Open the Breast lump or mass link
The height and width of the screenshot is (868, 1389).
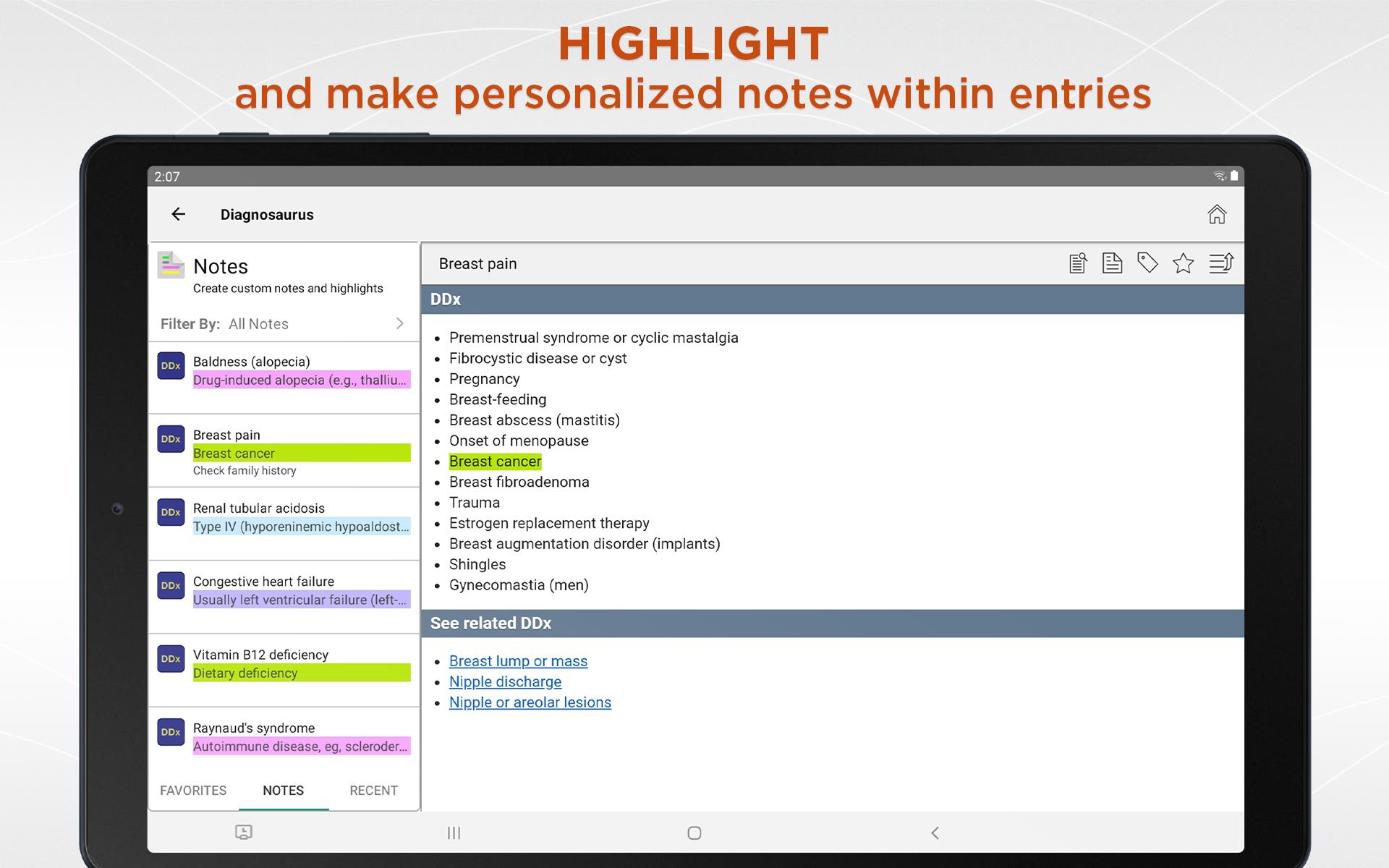coord(518,661)
